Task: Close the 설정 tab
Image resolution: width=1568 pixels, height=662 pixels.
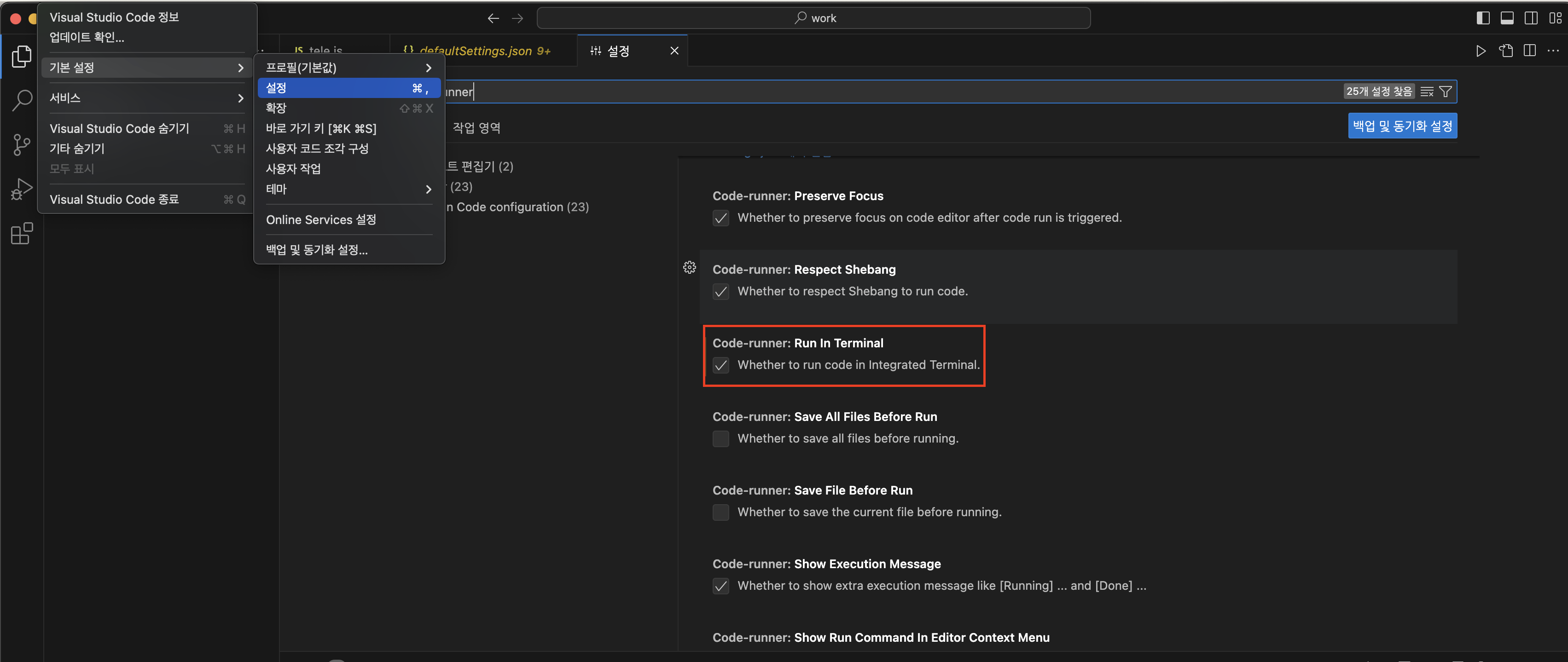Action: point(674,51)
